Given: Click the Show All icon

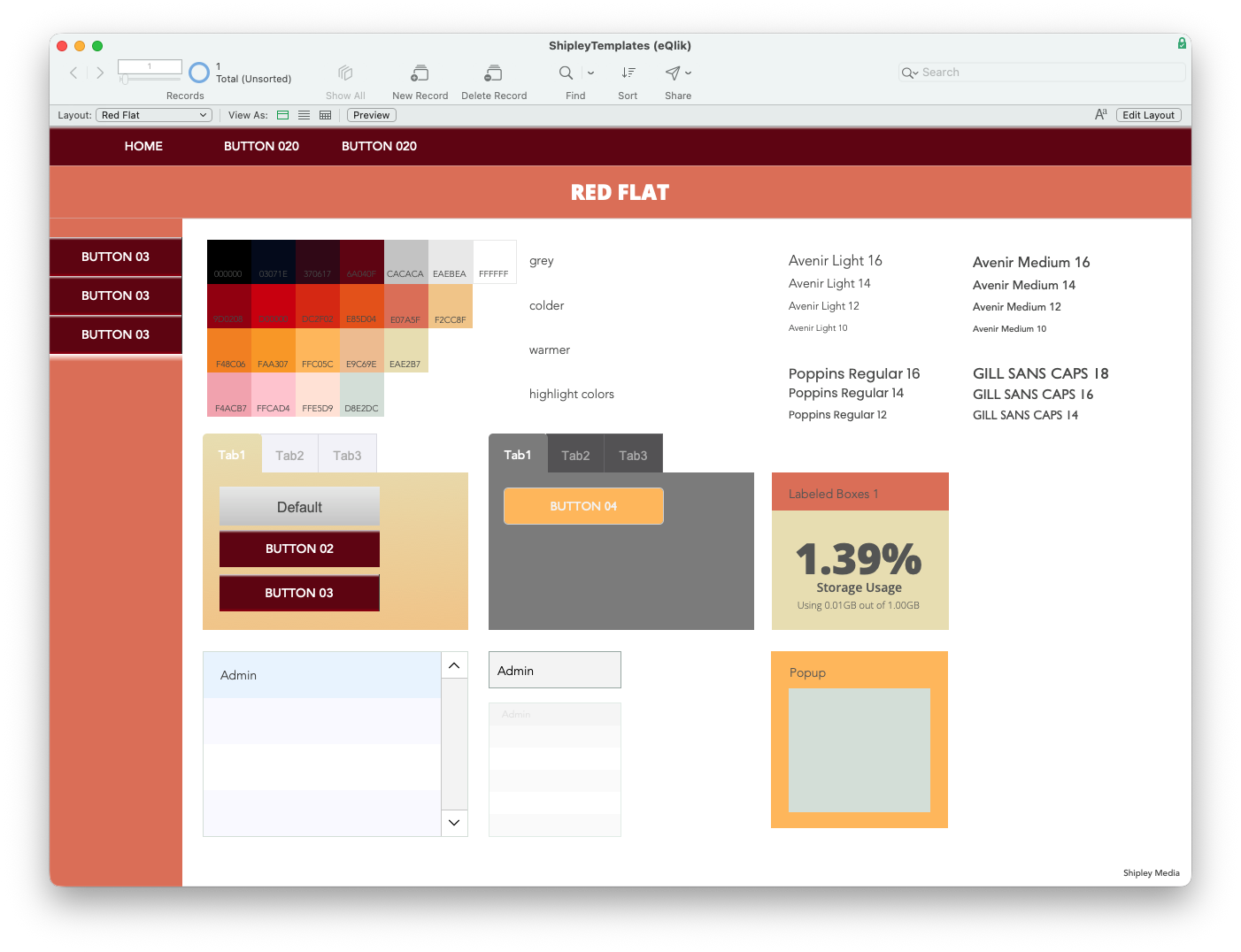Looking at the screenshot, I should tap(345, 73).
